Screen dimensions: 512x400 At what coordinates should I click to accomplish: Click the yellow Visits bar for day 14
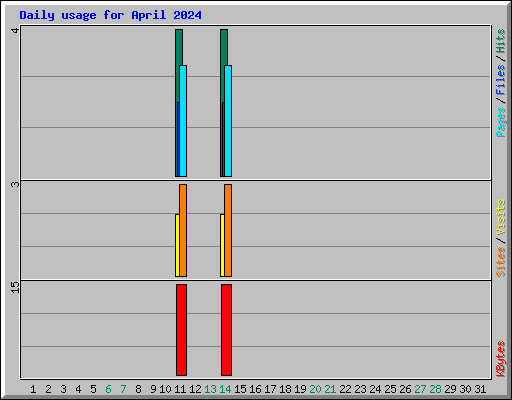pos(222,245)
